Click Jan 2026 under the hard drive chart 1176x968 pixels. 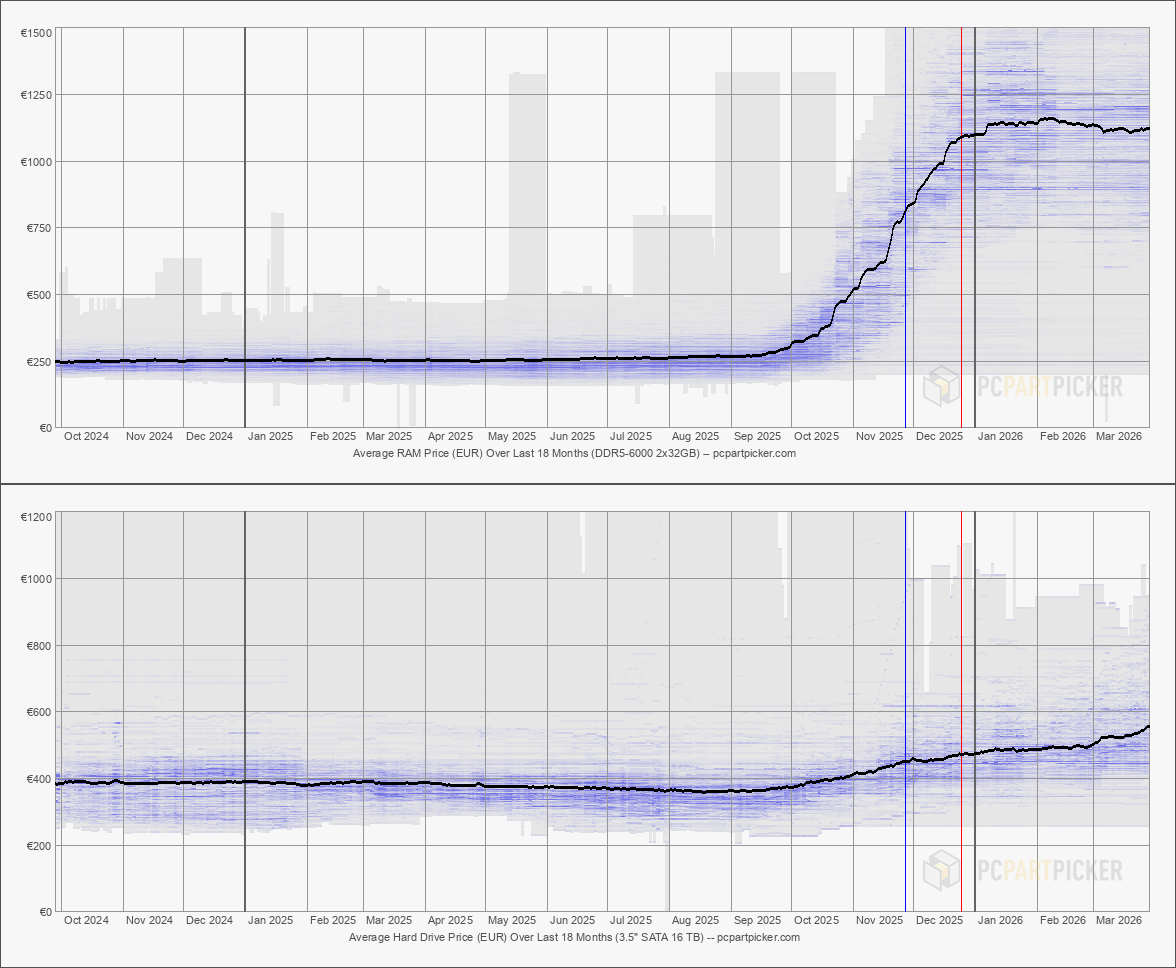point(1000,920)
